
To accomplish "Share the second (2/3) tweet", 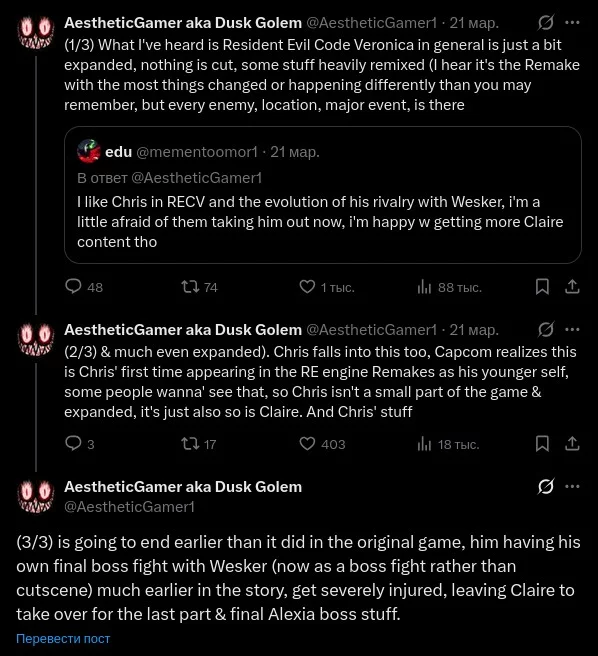I will pos(572,443).
